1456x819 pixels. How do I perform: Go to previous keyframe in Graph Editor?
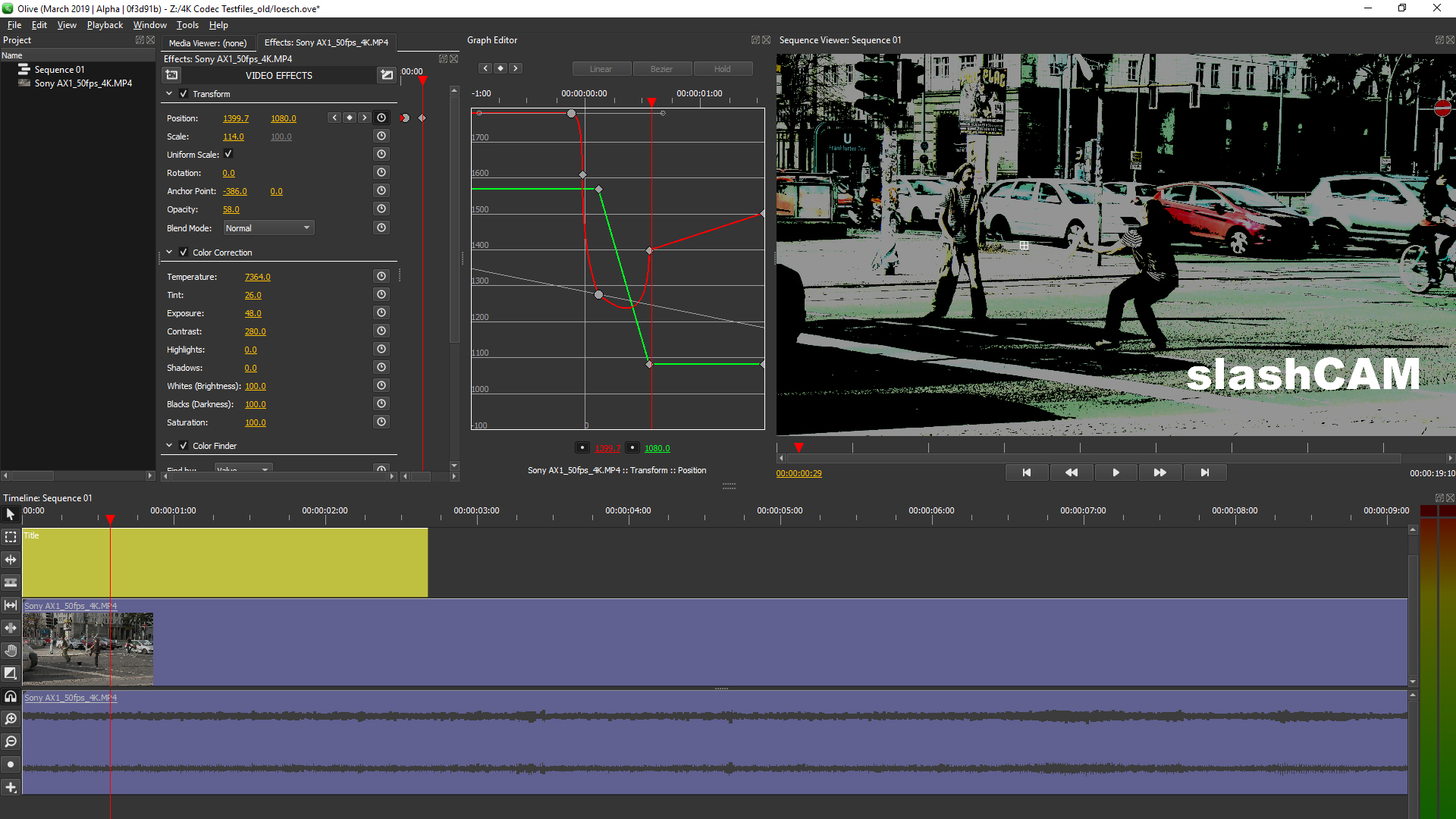coord(485,68)
